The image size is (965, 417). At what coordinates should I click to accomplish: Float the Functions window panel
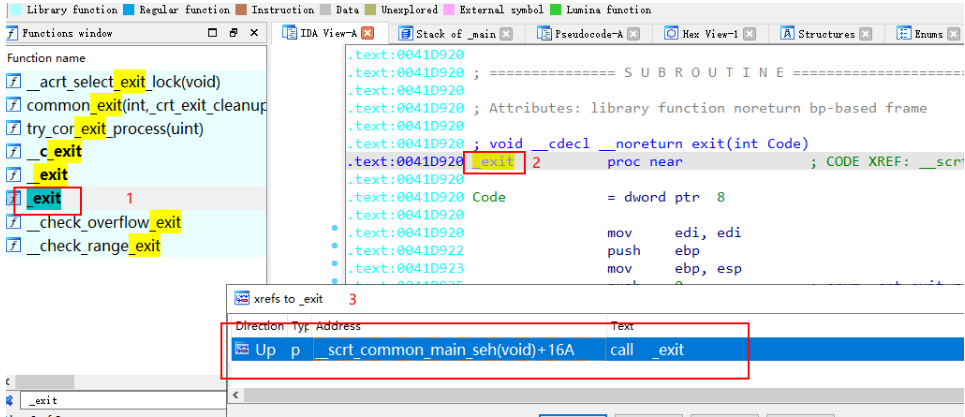[233, 33]
